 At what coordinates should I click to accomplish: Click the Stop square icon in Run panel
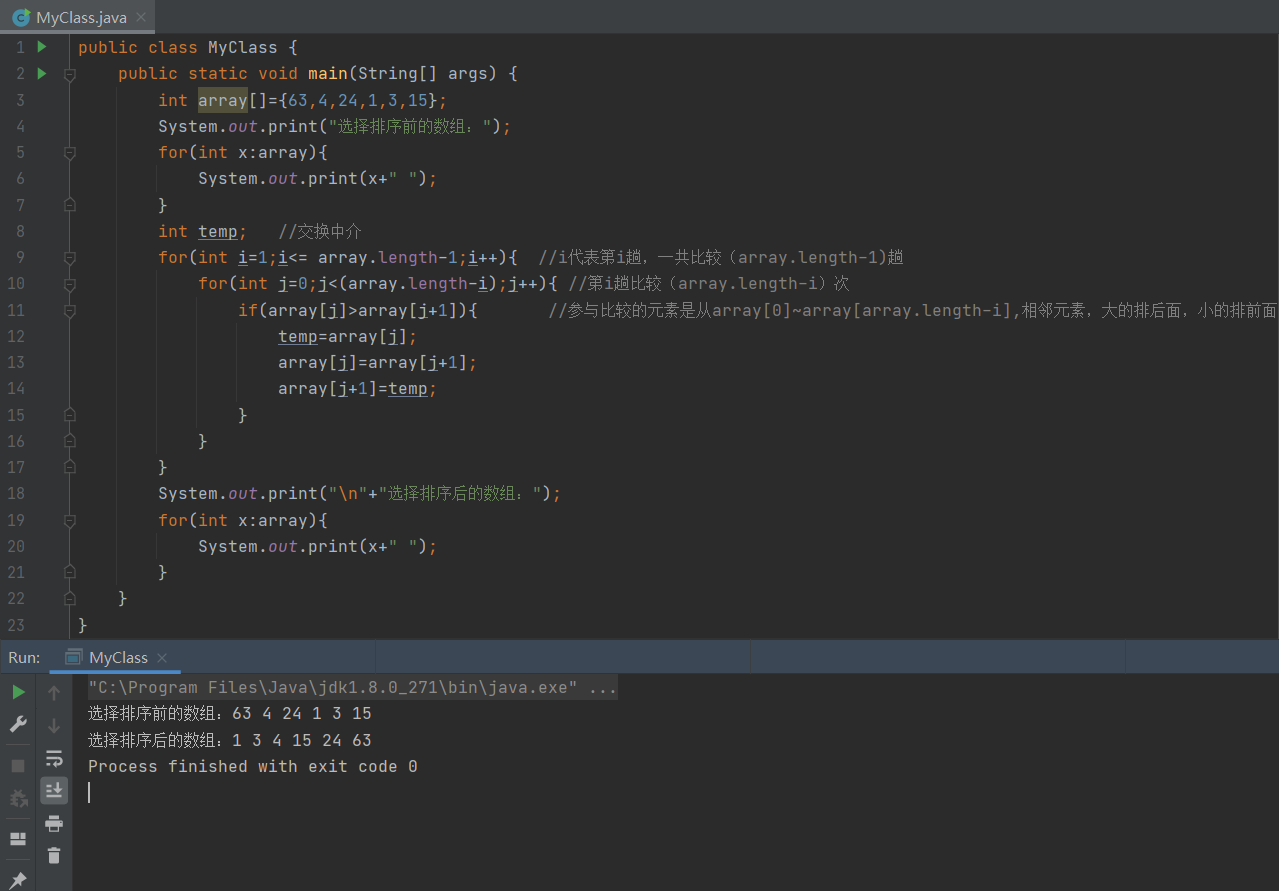click(x=18, y=766)
